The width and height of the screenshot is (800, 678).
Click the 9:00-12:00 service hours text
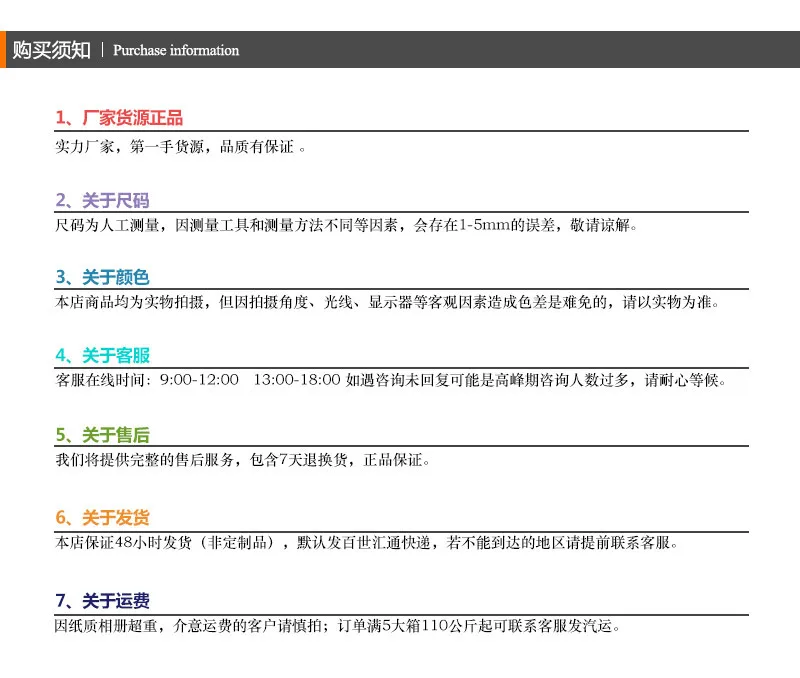[199, 380]
